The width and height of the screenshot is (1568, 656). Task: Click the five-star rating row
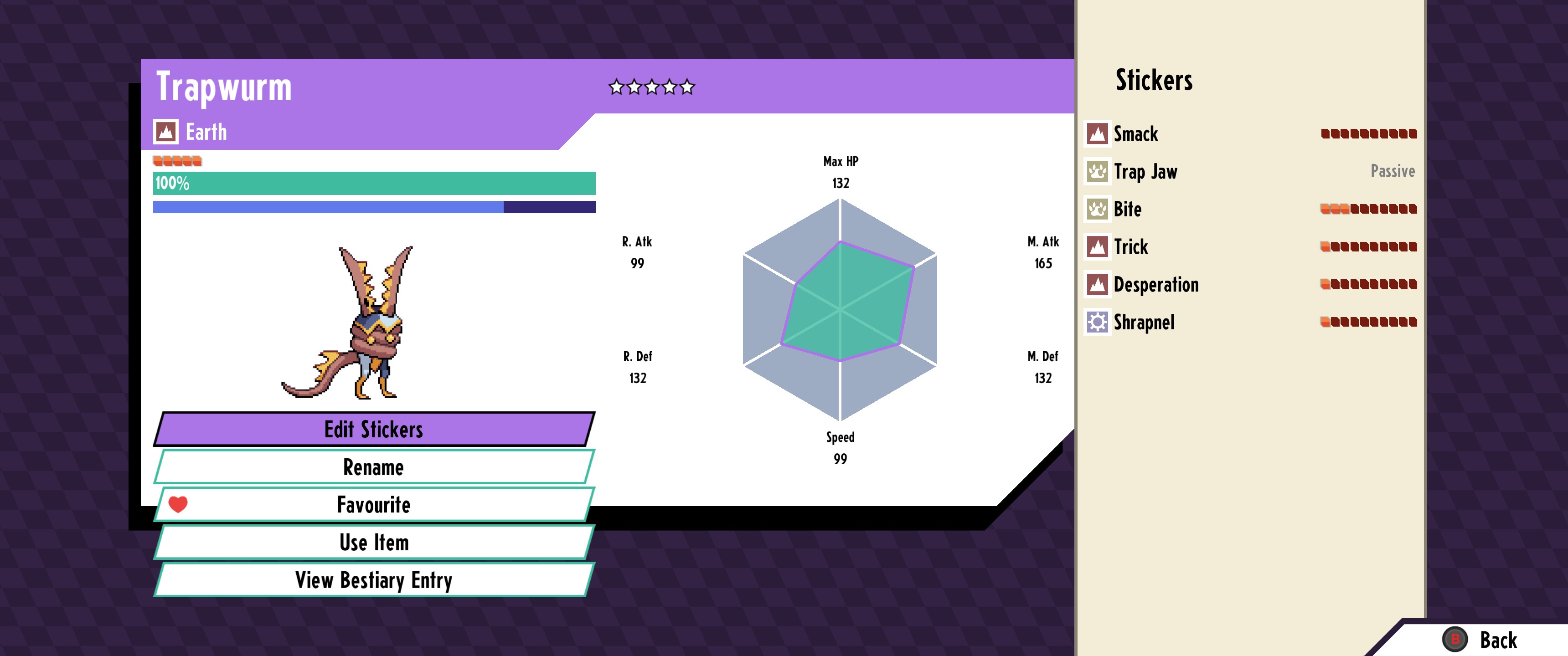tap(651, 87)
